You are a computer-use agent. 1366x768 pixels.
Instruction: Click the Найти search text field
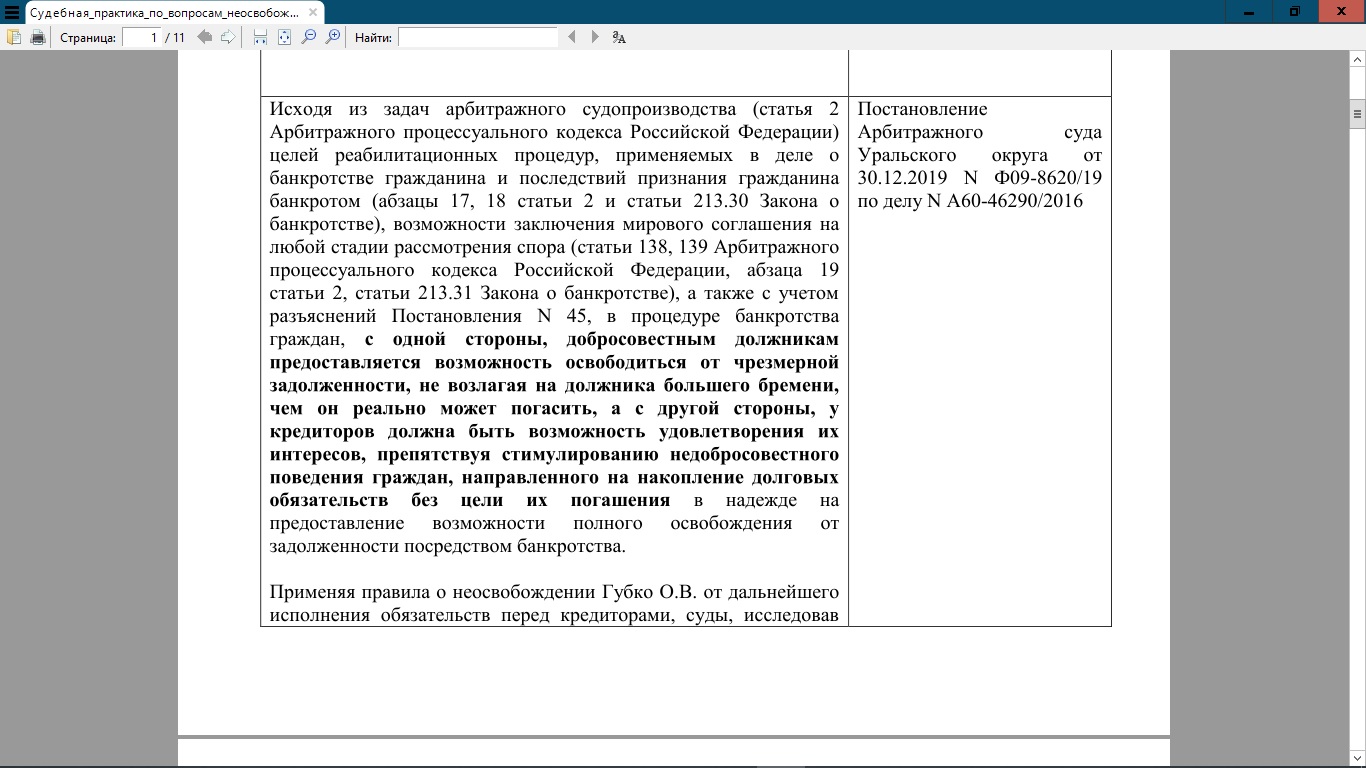477,37
